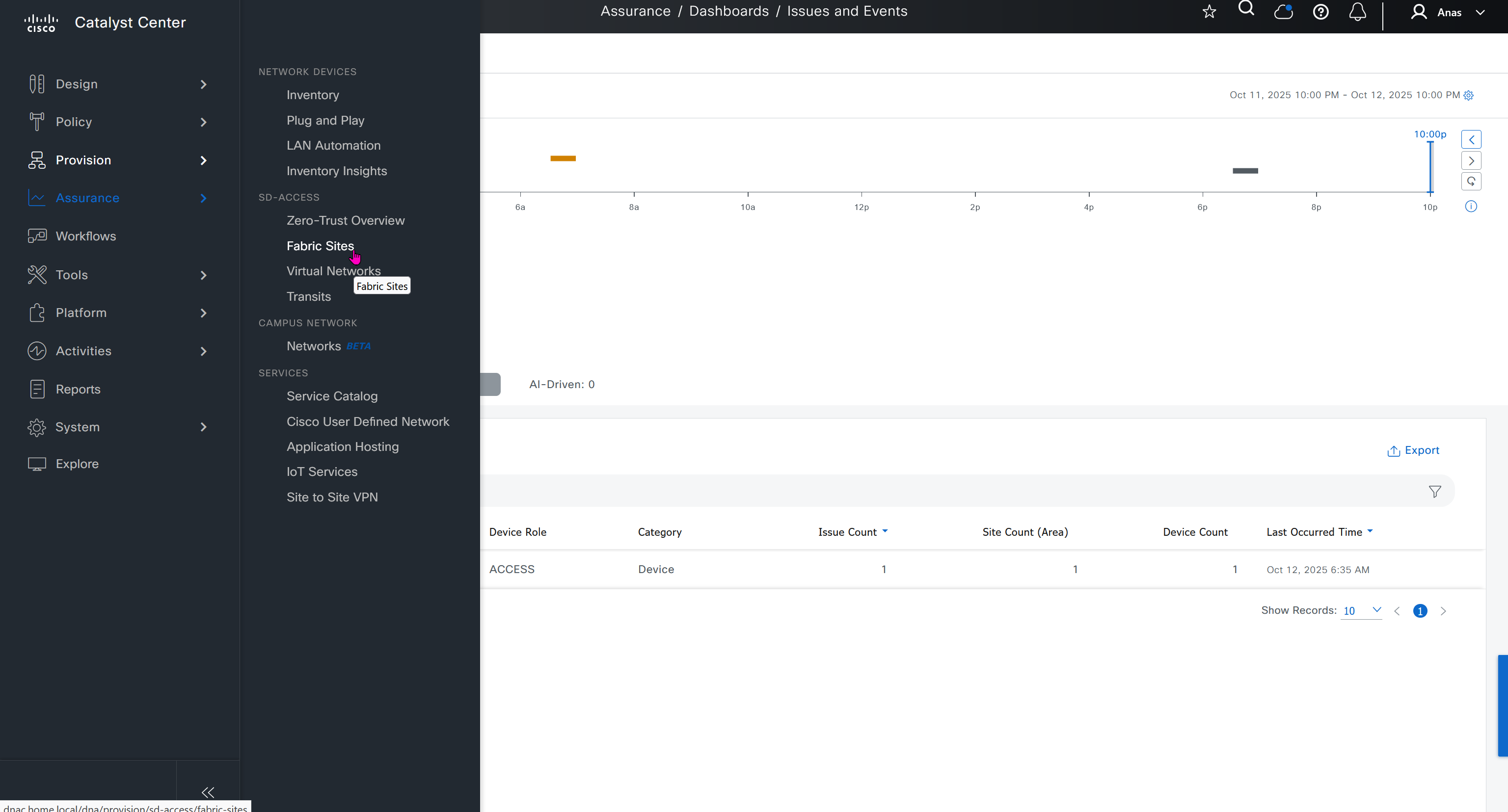Collapse the sidebar with double-chevron icon
The height and width of the screenshot is (812, 1508).
coord(208,792)
